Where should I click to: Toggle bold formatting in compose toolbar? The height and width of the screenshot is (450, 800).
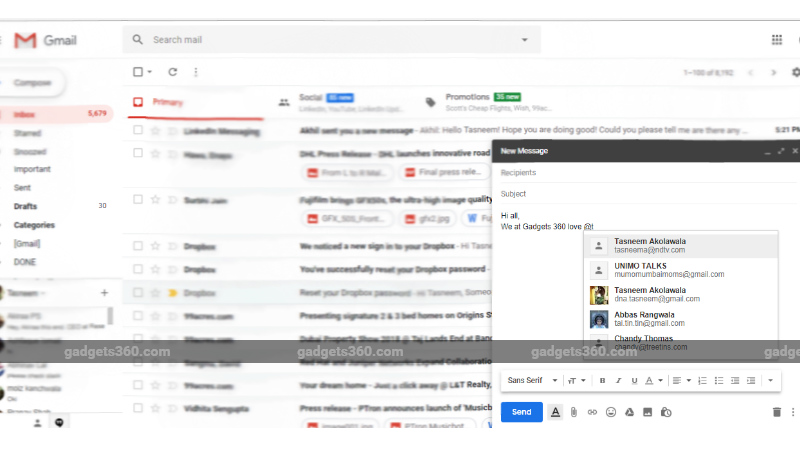pos(602,381)
